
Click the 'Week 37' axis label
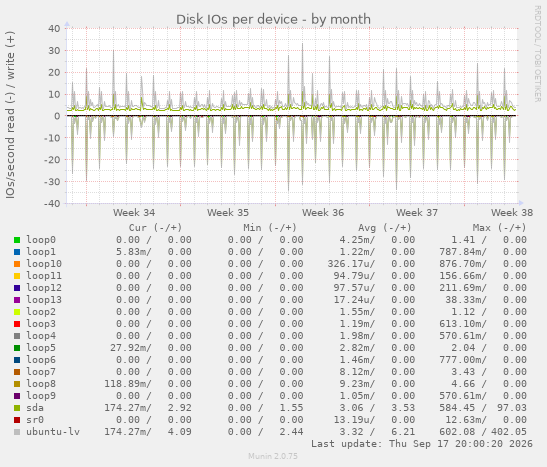click(417, 213)
